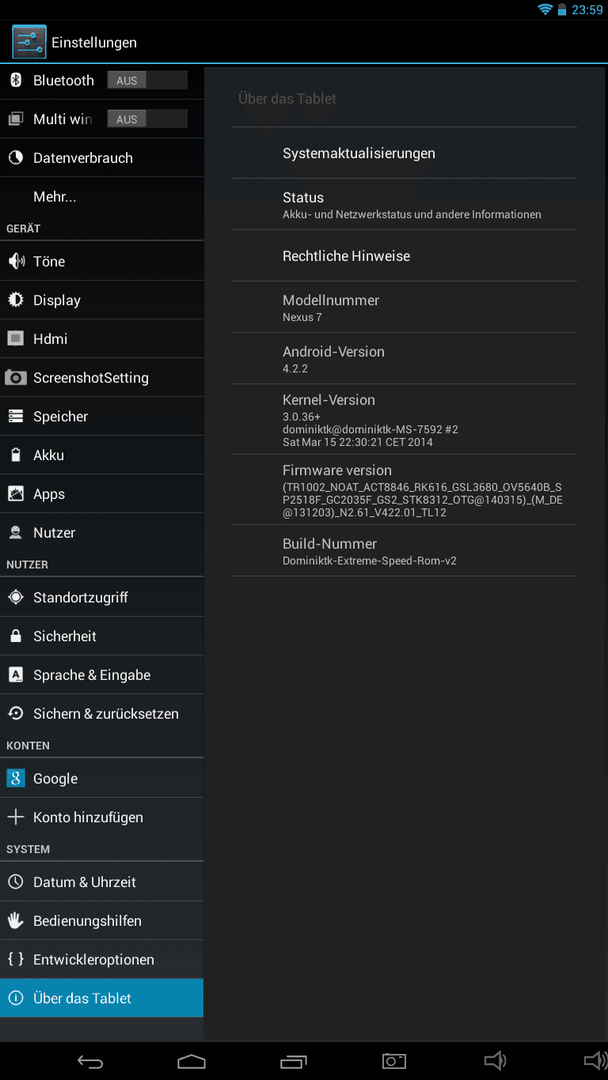Viewport: 608px width, 1080px height.
Task: Toggle the Bluetooth switch
Action: coord(147,81)
